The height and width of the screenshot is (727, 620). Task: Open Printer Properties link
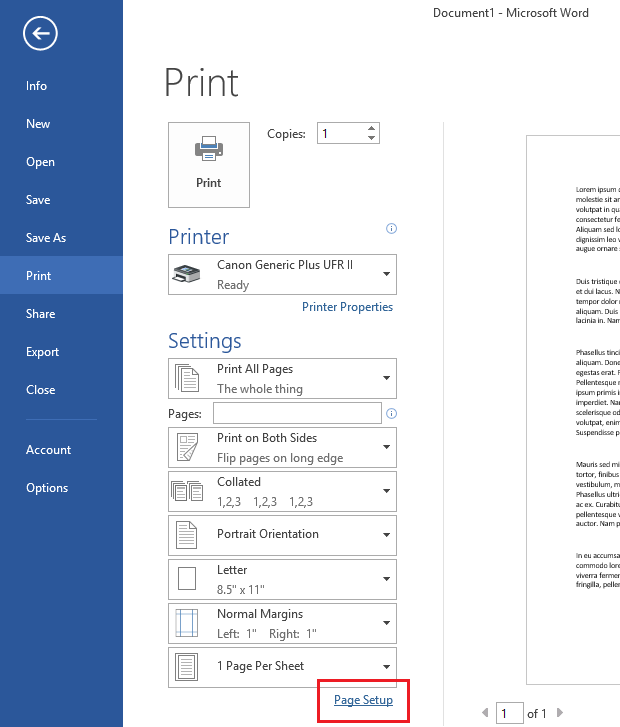[x=347, y=307]
